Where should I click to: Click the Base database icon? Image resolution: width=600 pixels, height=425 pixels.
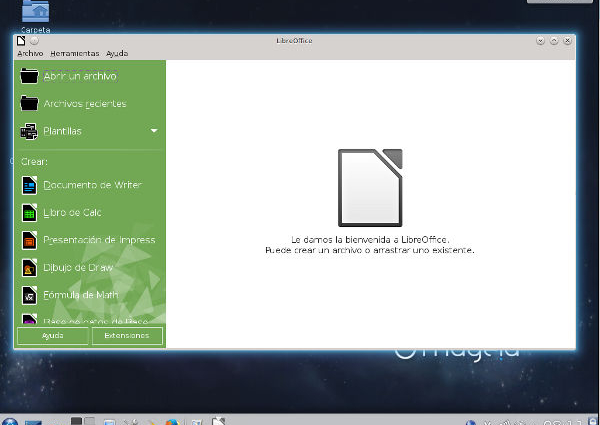29,320
